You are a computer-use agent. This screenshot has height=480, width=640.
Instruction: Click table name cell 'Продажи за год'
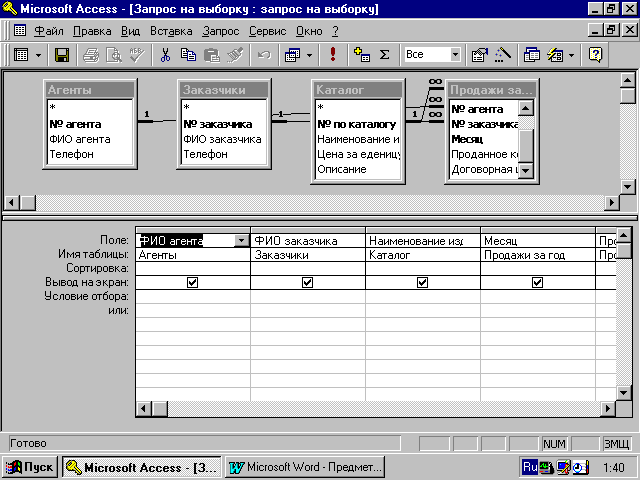point(538,255)
